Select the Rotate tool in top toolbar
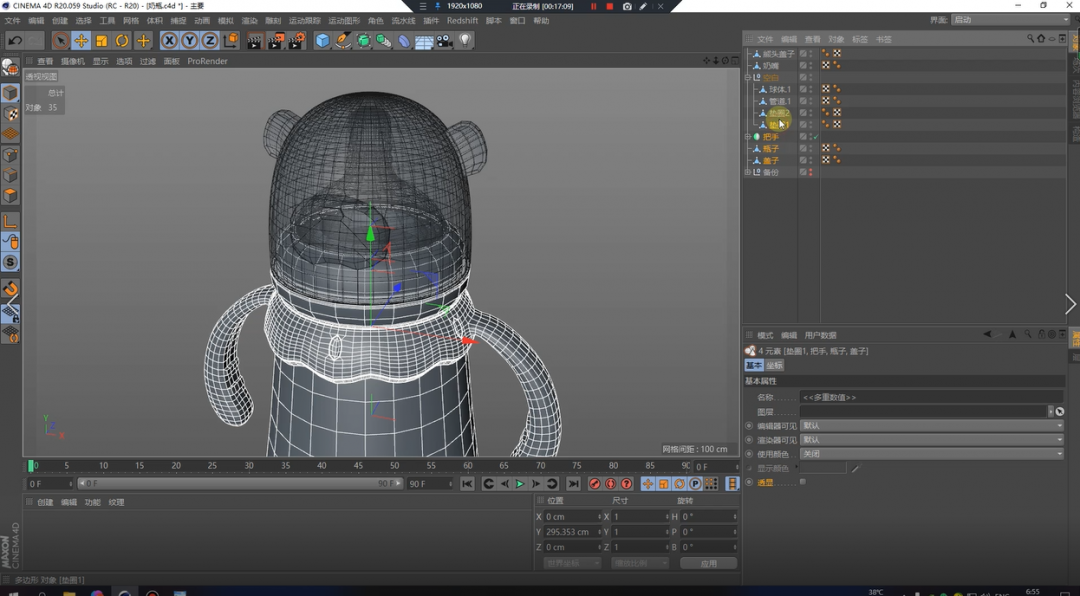Viewport: 1080px width, 596px height. 122,41
